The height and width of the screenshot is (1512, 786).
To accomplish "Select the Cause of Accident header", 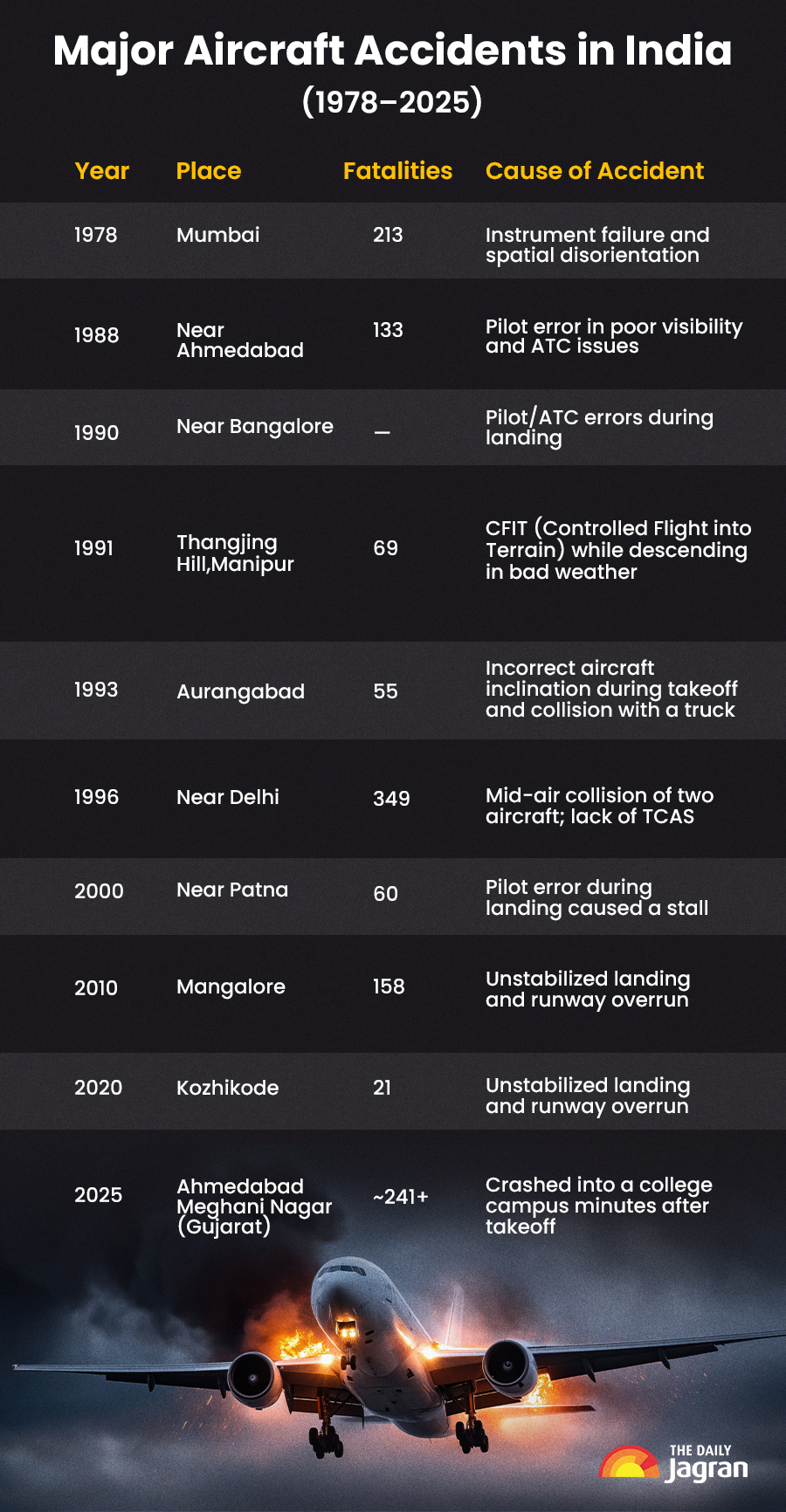I will [594, 171].
